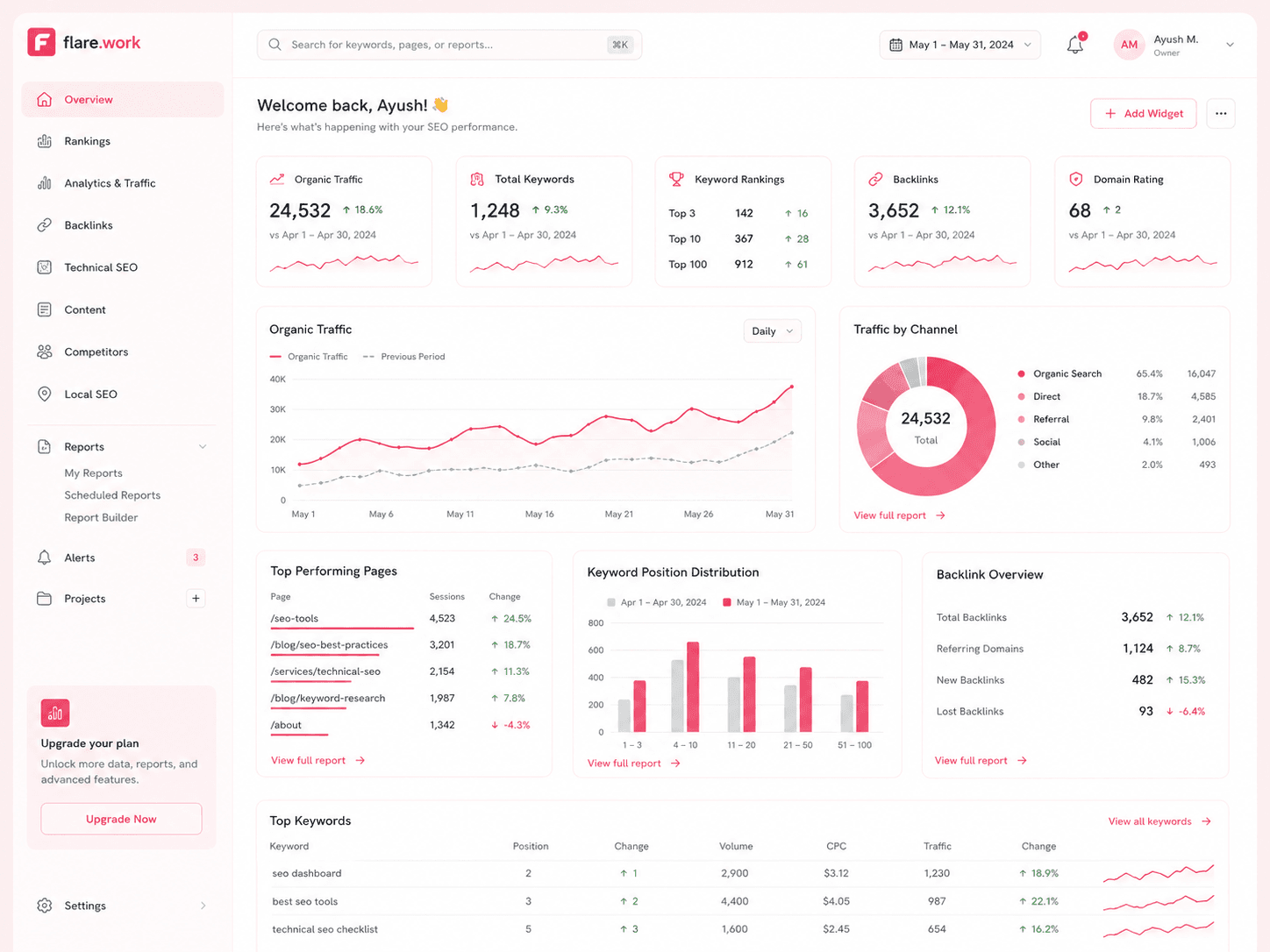
Task: Click the Other channel gray legend dot
Action: [1021, 465]
